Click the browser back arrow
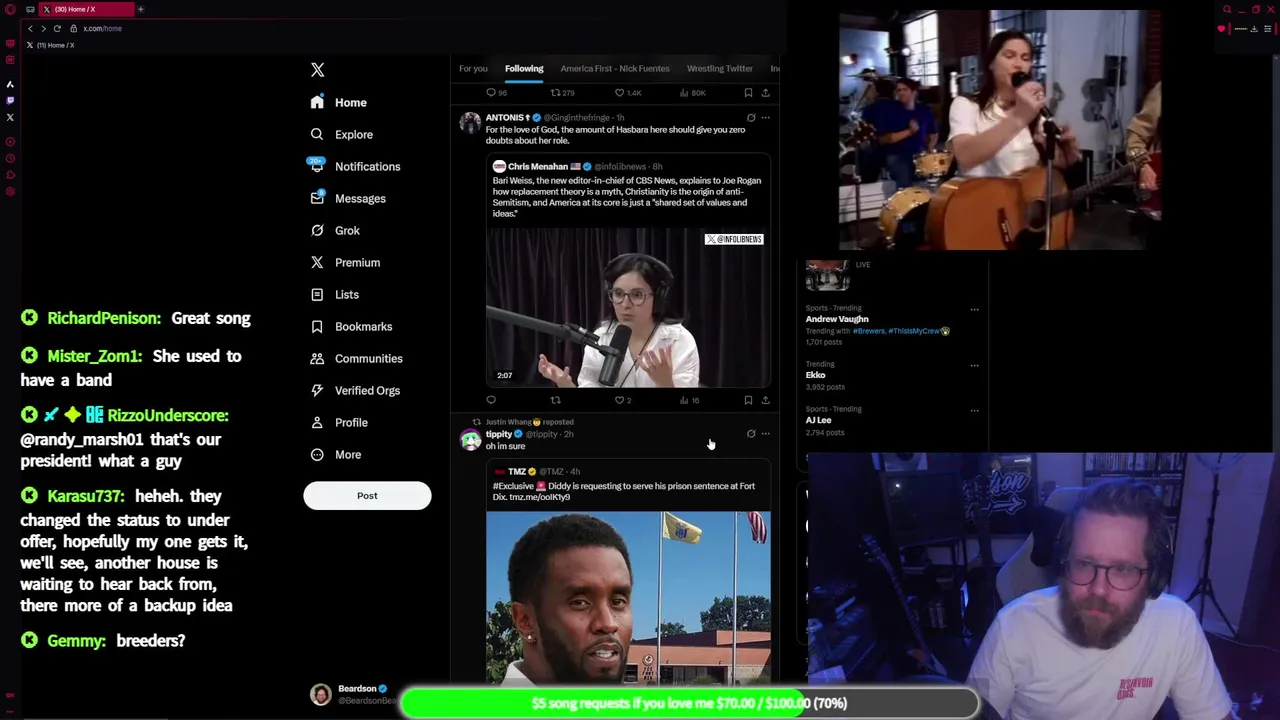This screenshot has width=1280, height=720. (x=30, y=28)
